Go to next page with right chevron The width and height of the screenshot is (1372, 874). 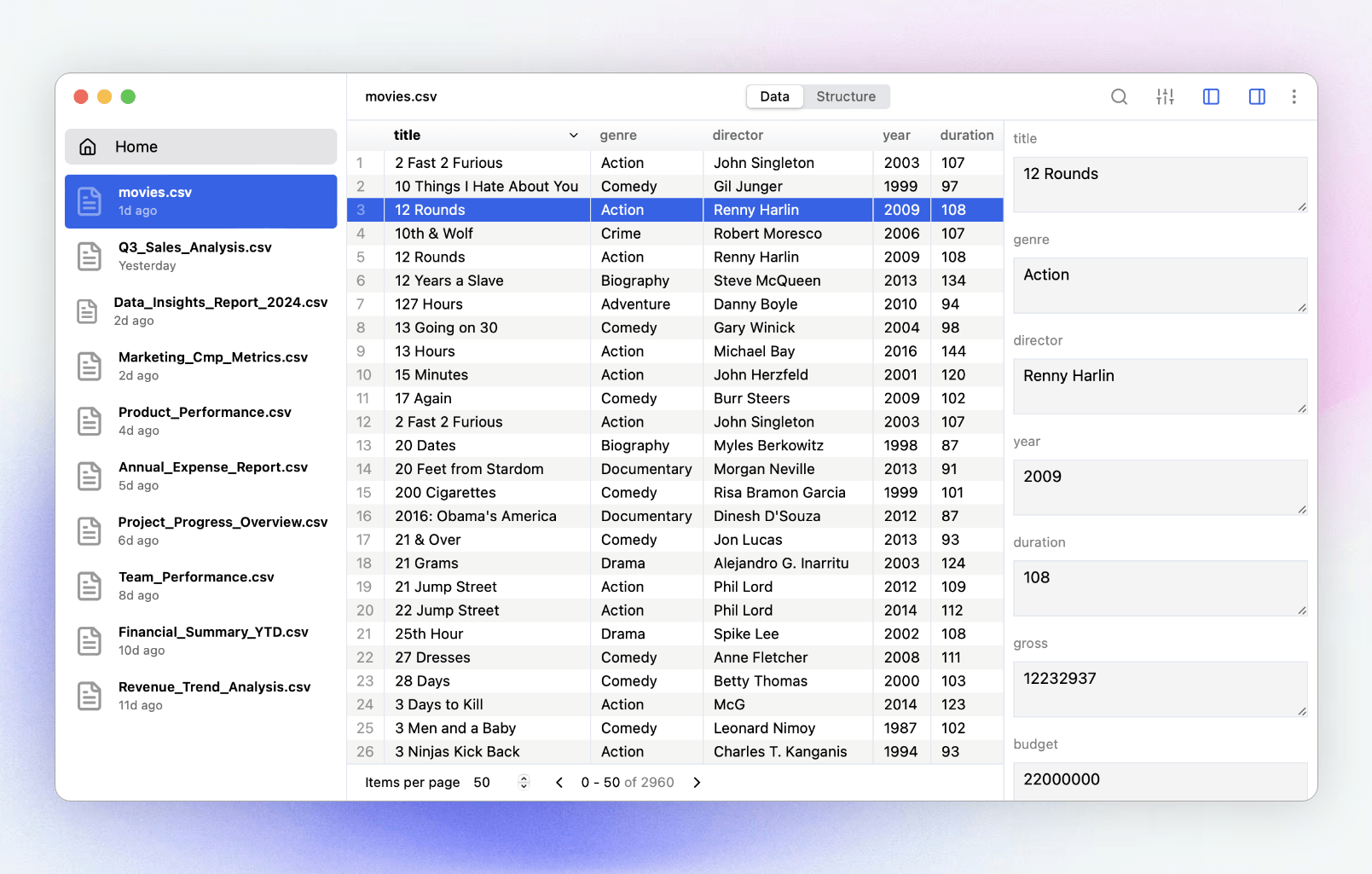(697, 783)
